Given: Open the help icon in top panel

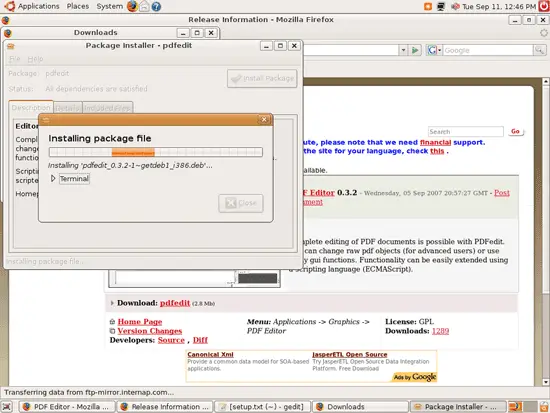Looking at the screenshot, I should 156,6.
